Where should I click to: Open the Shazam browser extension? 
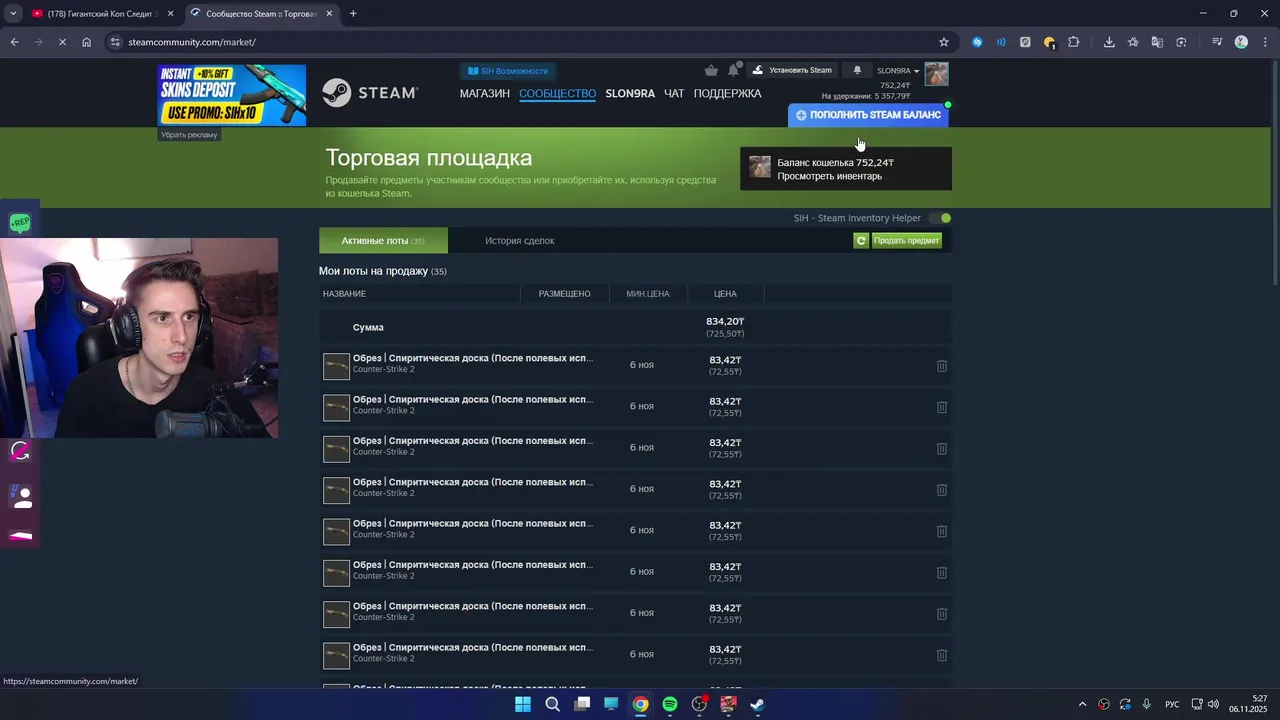click(977, 42)
